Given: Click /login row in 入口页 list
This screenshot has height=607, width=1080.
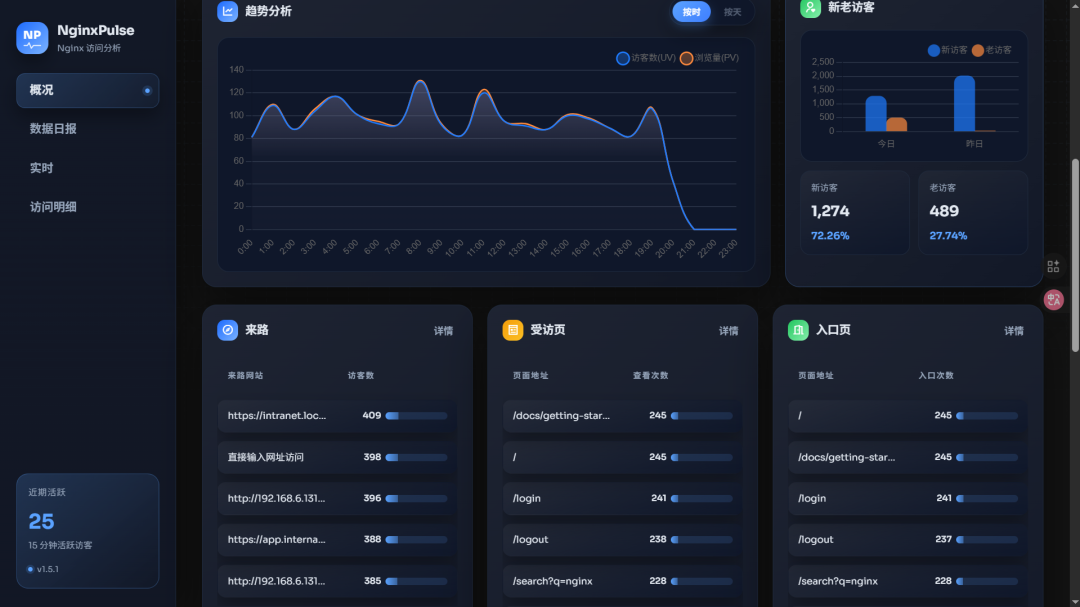Looking at the screenshot, I should point(908,498).
